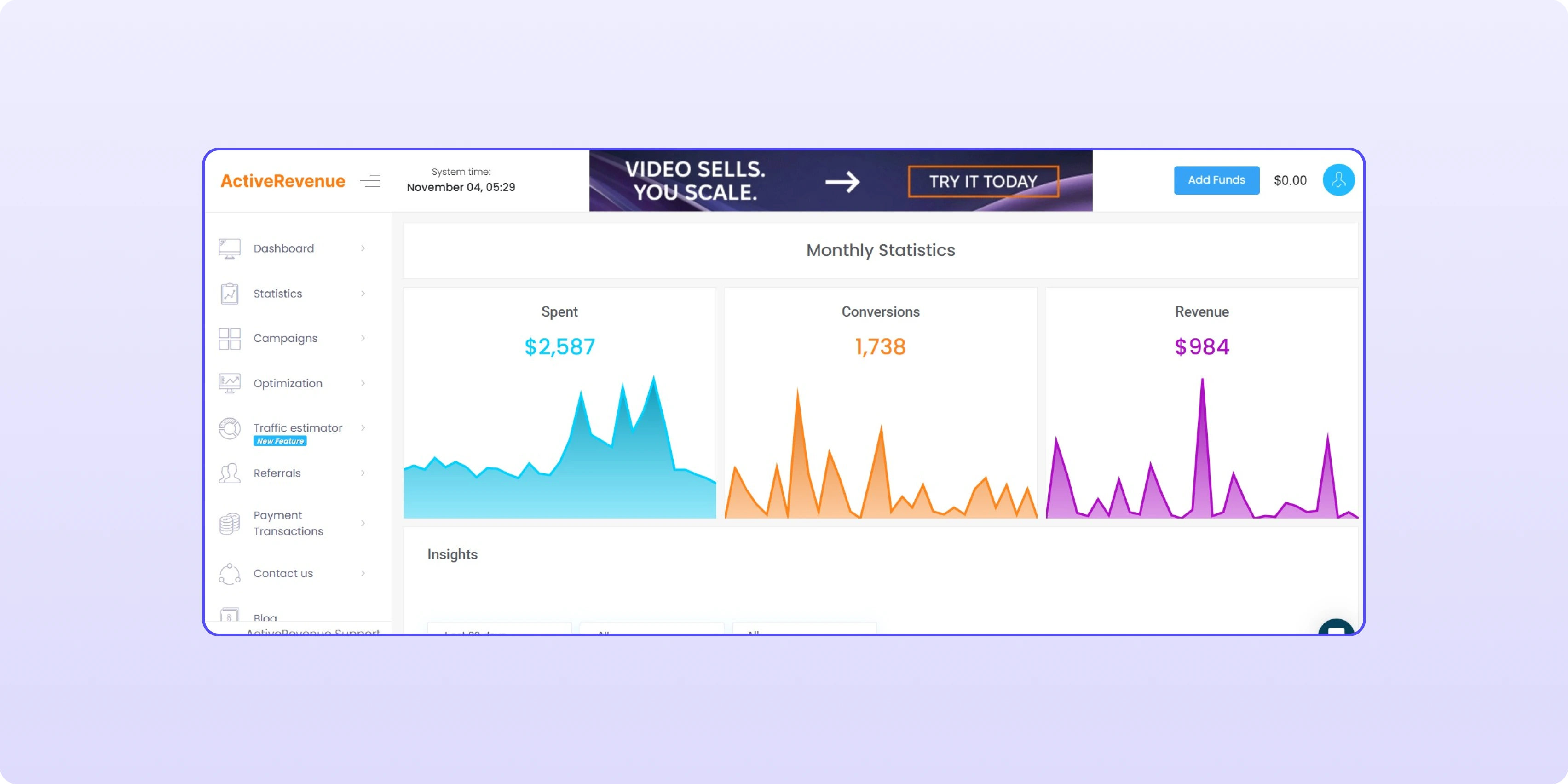Image resolution: width=1568 pixels, height=784 pixels.
Task: Click the Statistics clipboard chart icon
Action: 230,294
